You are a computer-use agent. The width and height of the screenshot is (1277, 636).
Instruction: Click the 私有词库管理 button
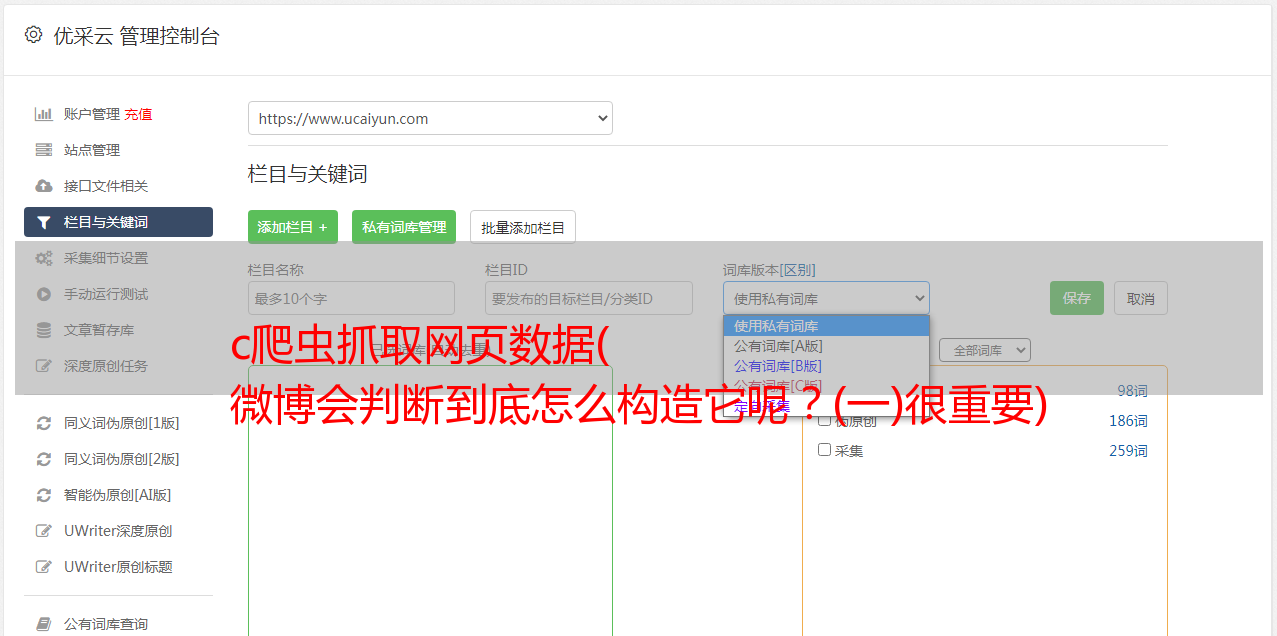pos(404,227)
